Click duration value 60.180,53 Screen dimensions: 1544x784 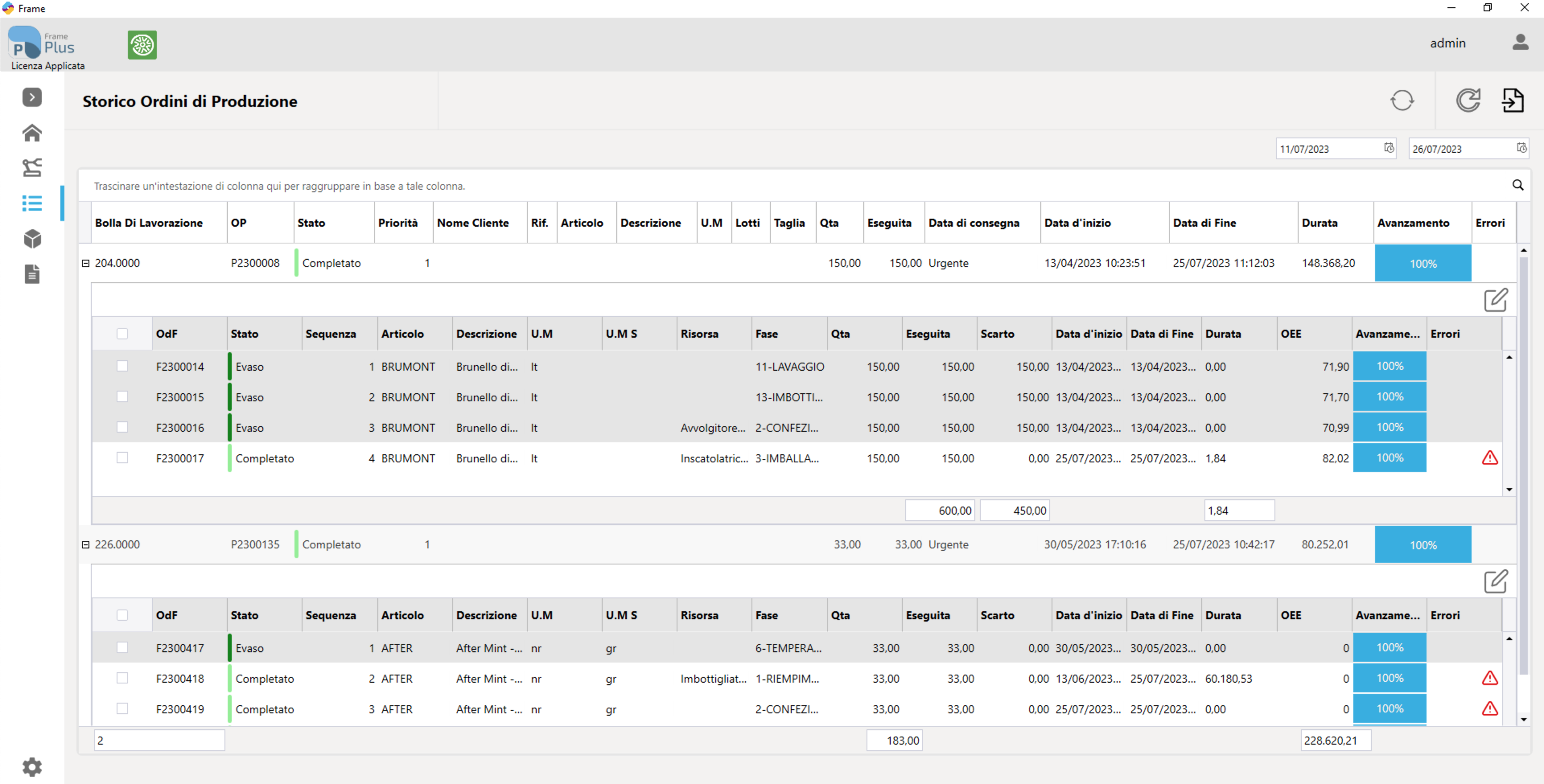(x=1229, y=679)
